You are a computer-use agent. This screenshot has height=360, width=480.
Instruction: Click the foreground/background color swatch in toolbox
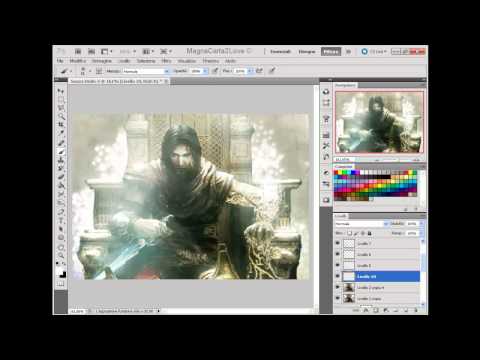click(61, 273)
